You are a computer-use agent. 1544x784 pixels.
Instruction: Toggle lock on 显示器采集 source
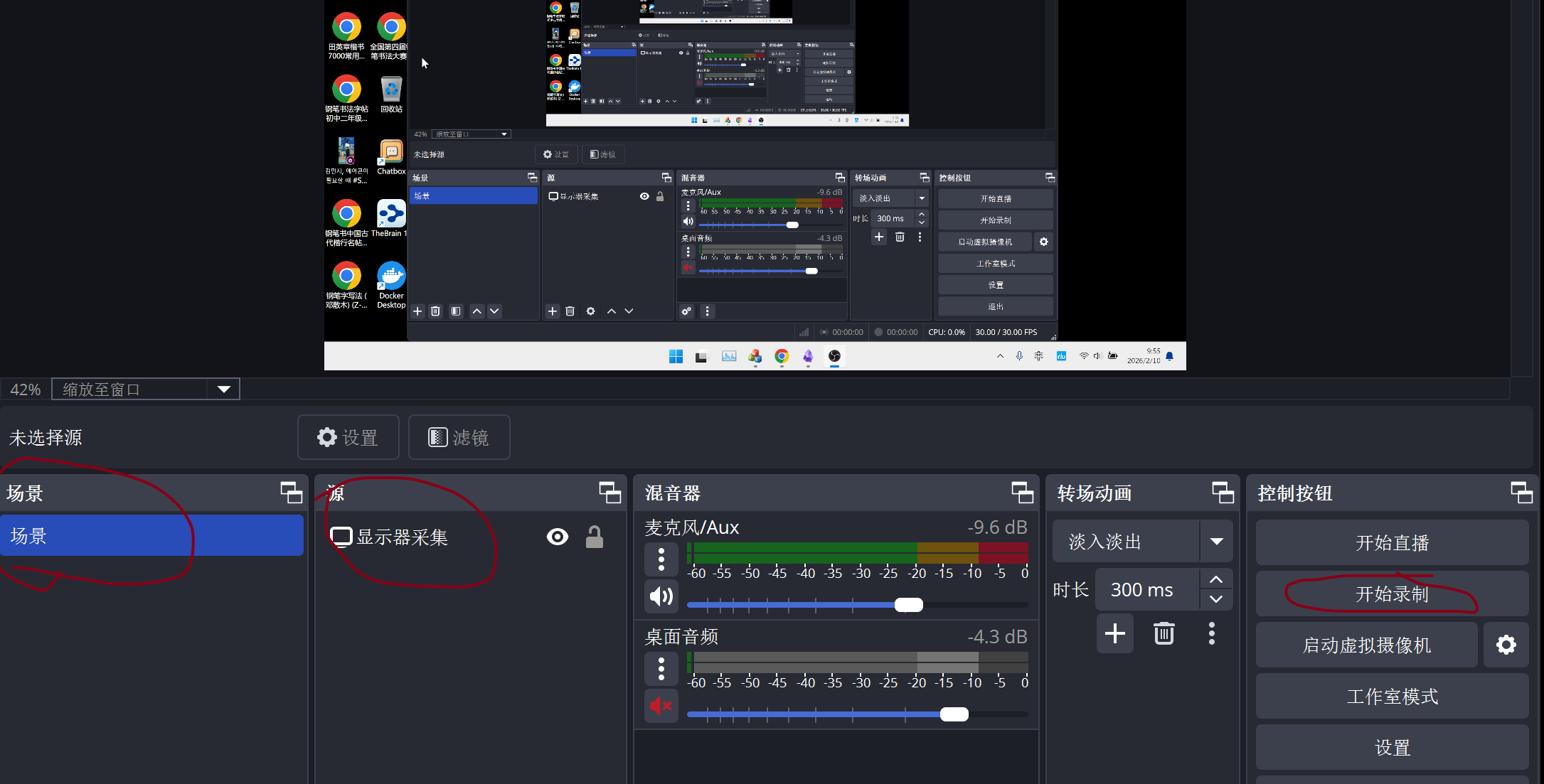(595, 537)
